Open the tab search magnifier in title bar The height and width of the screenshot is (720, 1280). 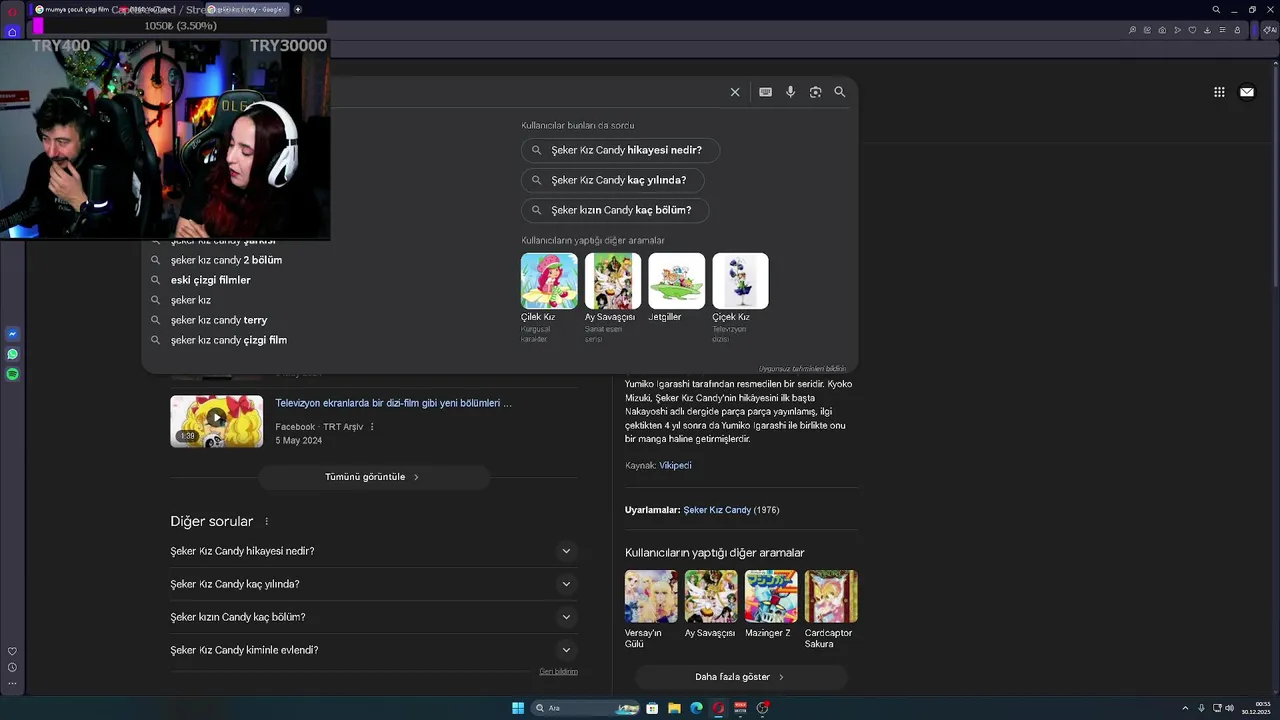1216,10
